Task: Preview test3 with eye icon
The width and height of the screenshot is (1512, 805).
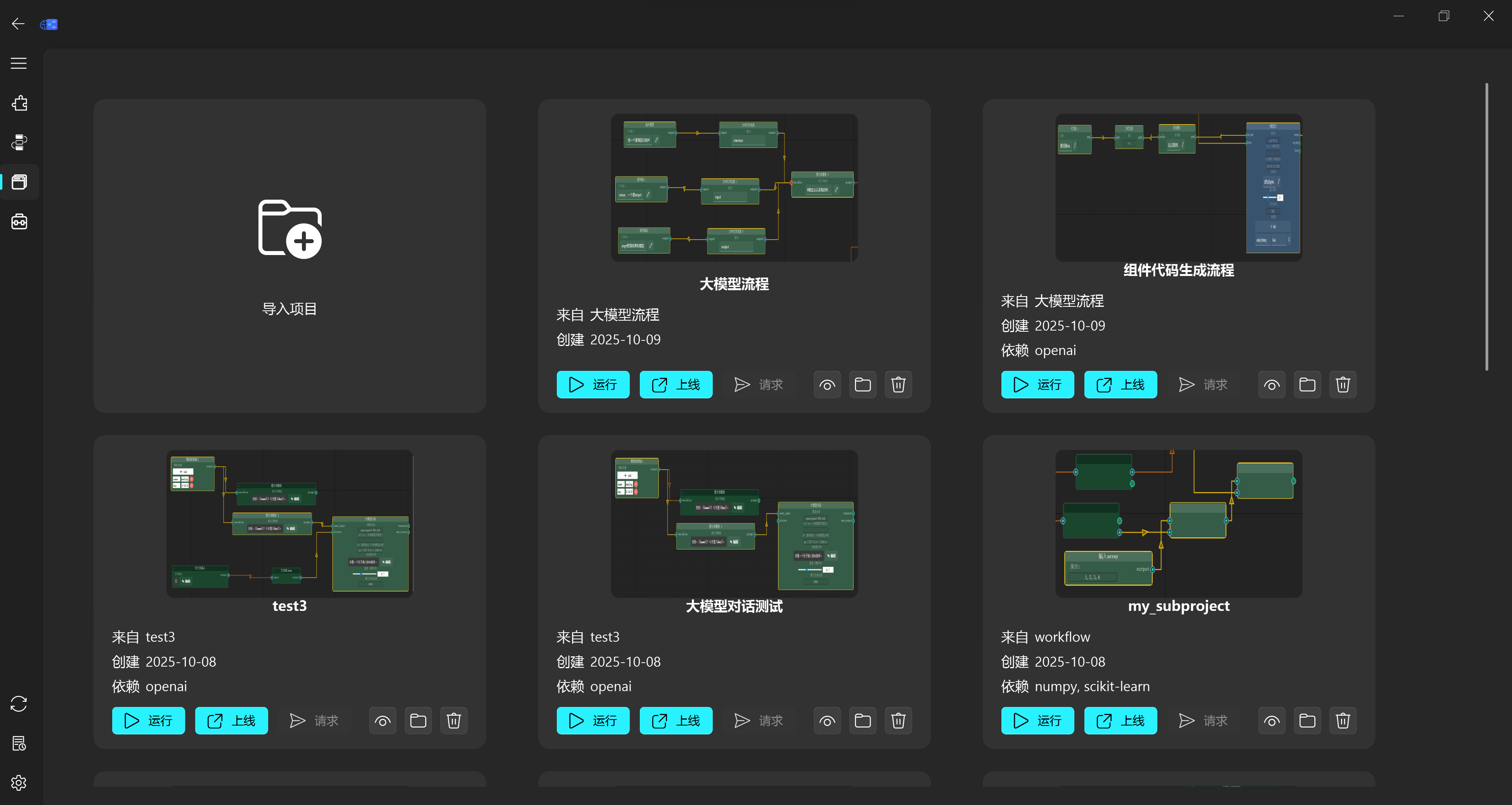Action: click(x=383, y=720)
